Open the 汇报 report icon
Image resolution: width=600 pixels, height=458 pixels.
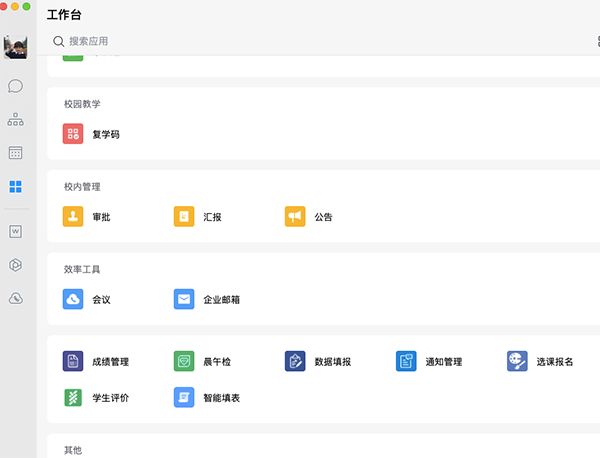point(184,216)
